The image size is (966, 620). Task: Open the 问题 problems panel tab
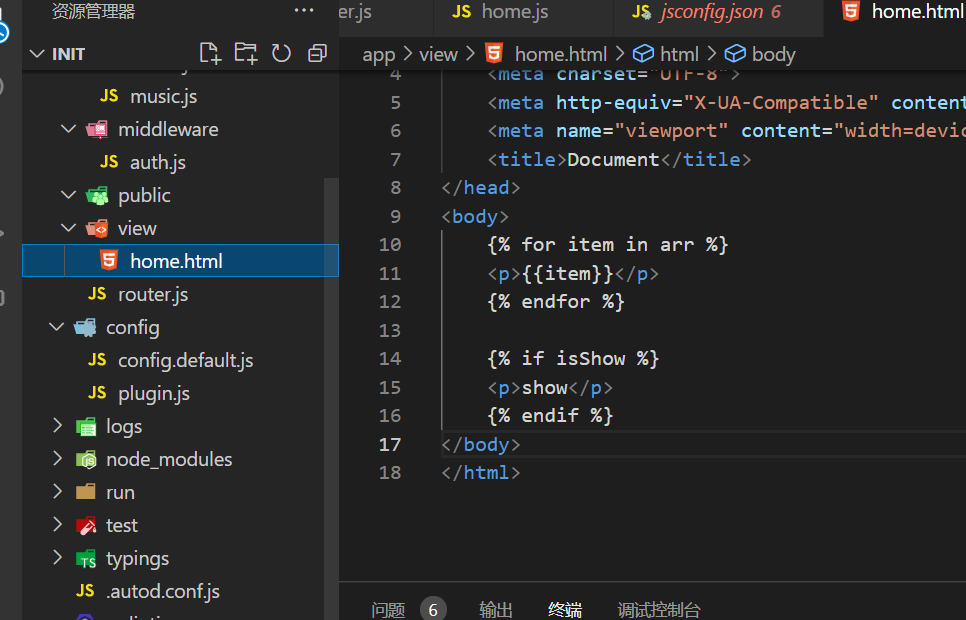click(x=389, y=610)
